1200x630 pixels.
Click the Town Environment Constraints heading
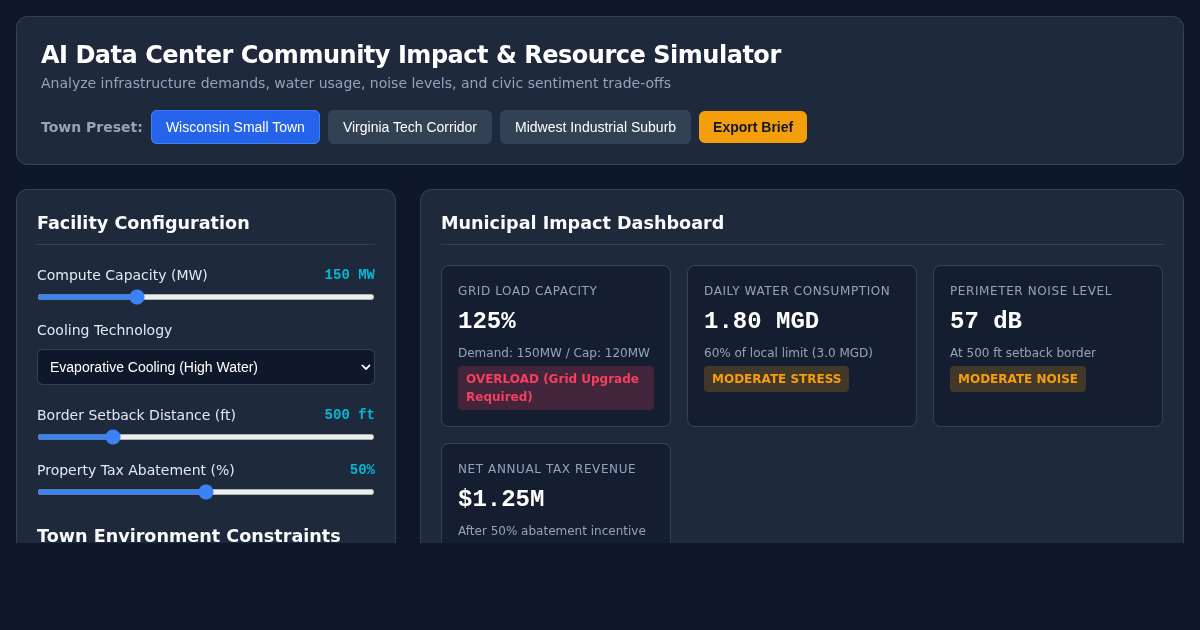point(189,535)
